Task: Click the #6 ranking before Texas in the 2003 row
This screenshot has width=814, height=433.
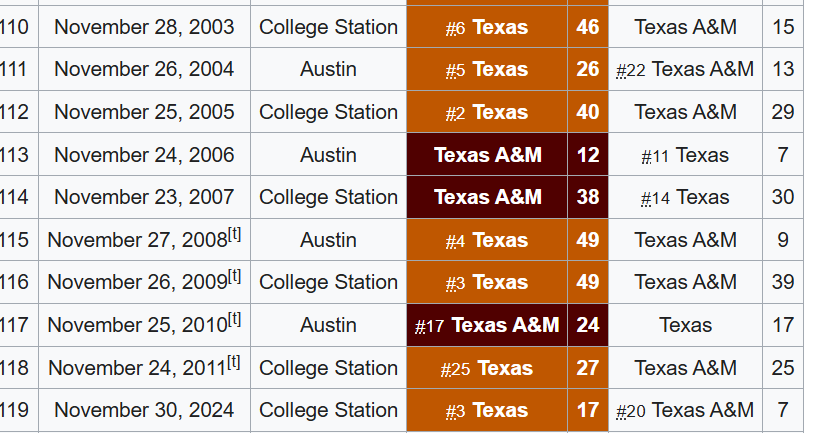Action: 455,28
